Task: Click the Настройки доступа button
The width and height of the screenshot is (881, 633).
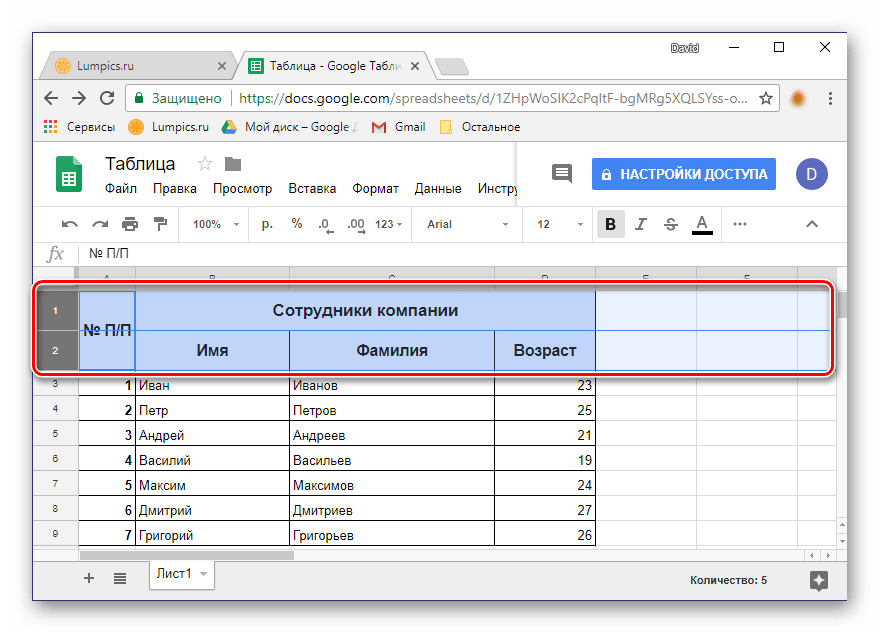Action: pos(684,173)
